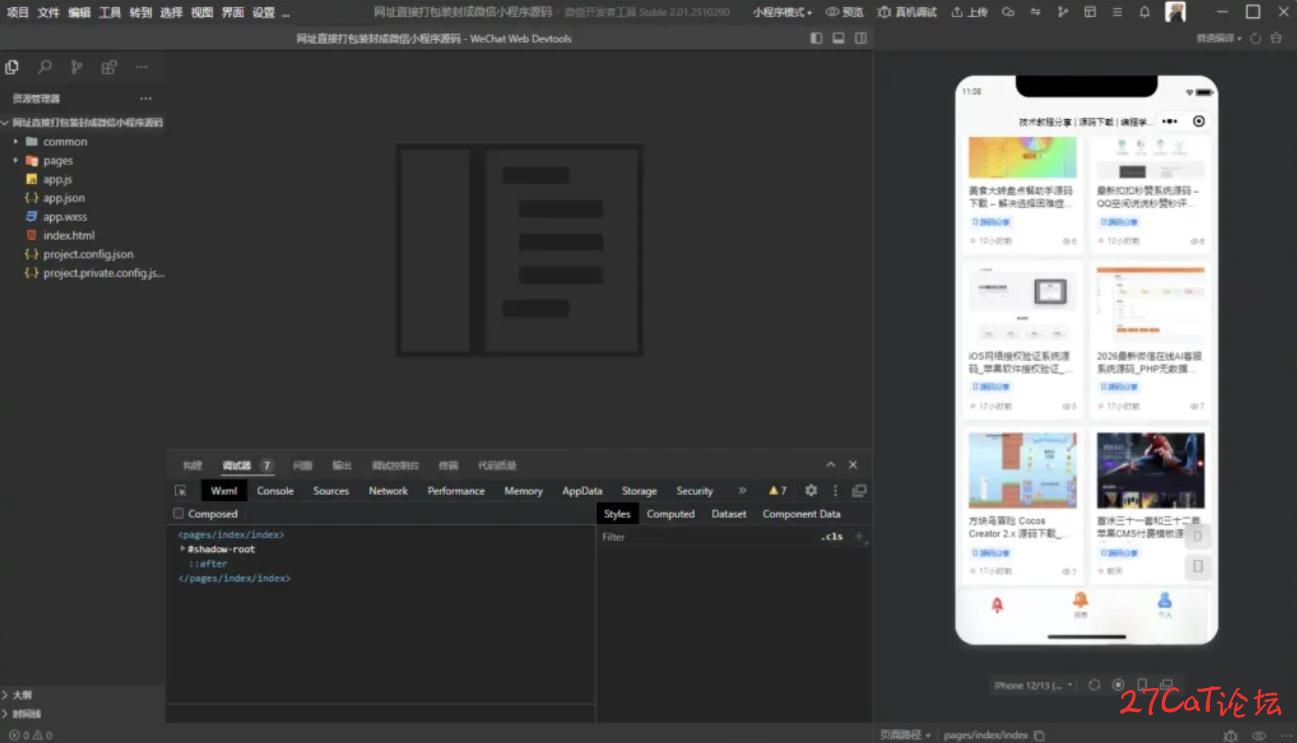Image resolution: width=1297 pixels, height=743 pixels.
Task: Show more devtools tabs with » button
Action: coord(742,491)
